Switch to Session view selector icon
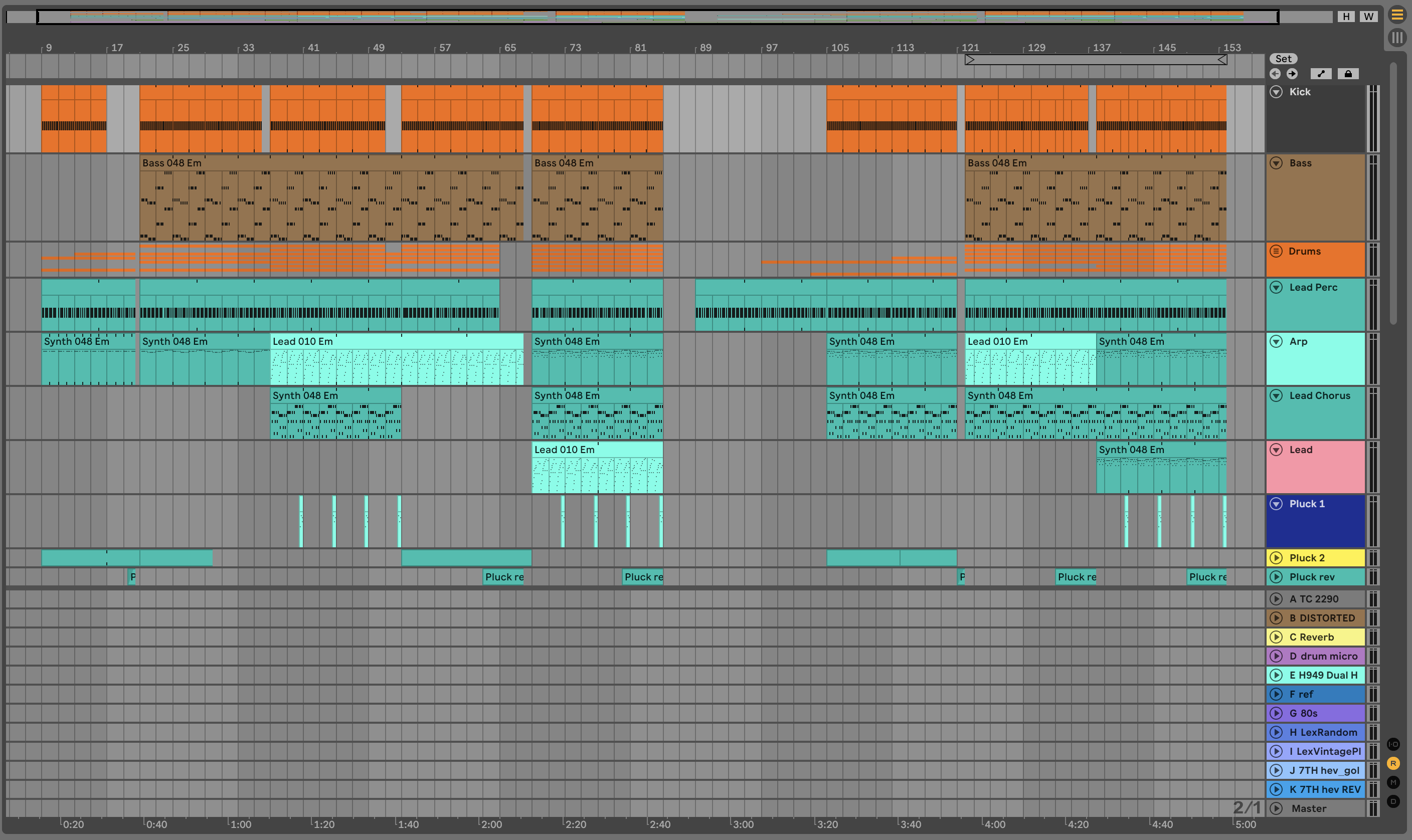This screenshot has height=840, width=1412. tap(1397, 38)
